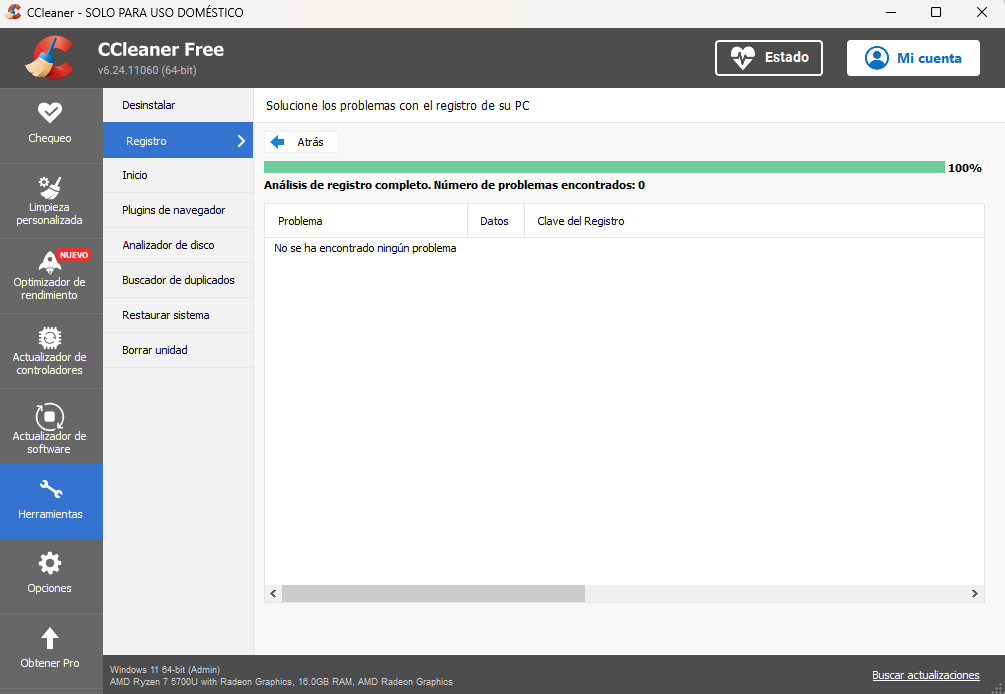
Task: Click the Problema column header
Action: coord(366,221)
